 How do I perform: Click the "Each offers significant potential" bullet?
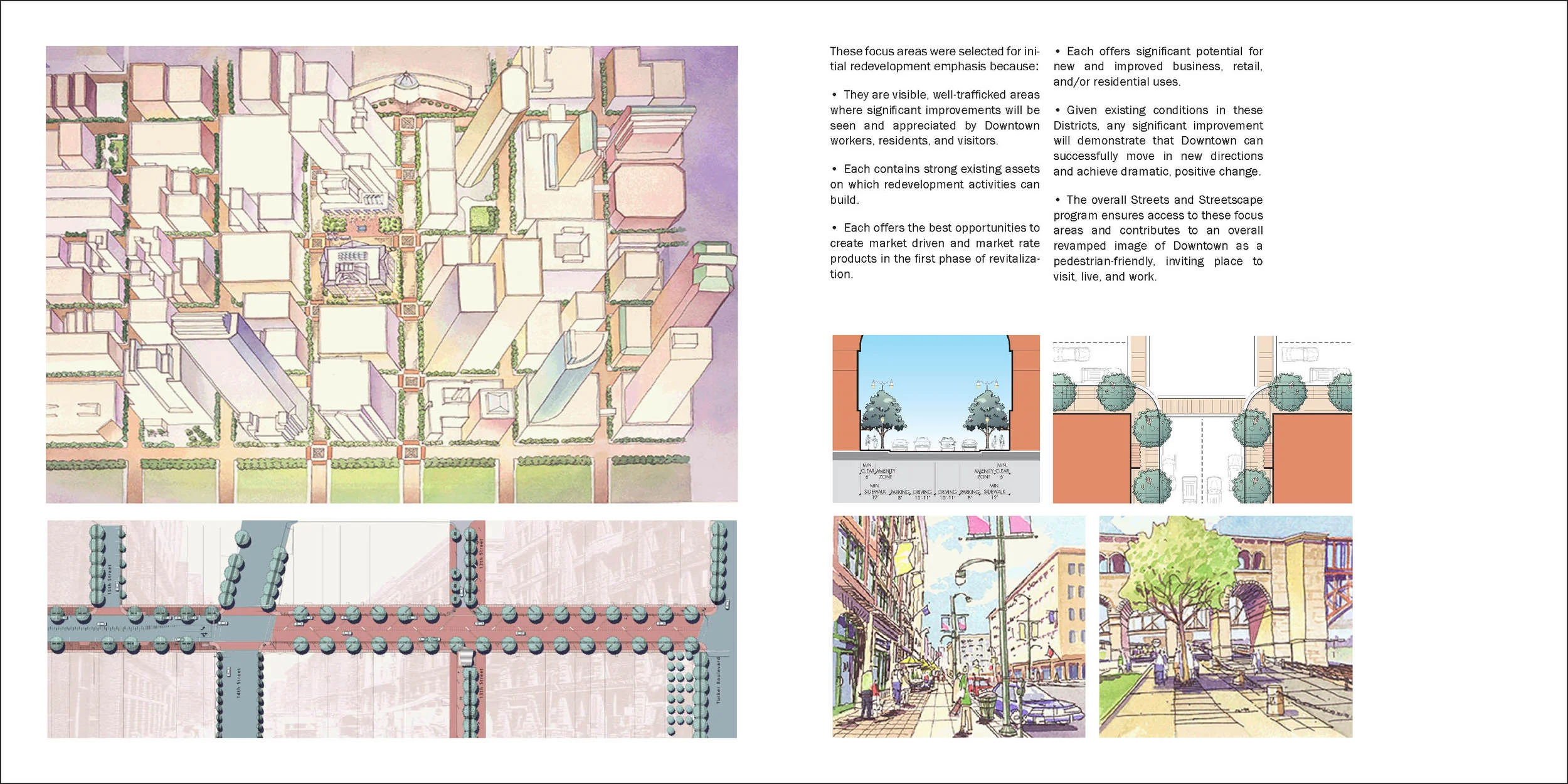pyautogui.click(x=1158, y=66)
